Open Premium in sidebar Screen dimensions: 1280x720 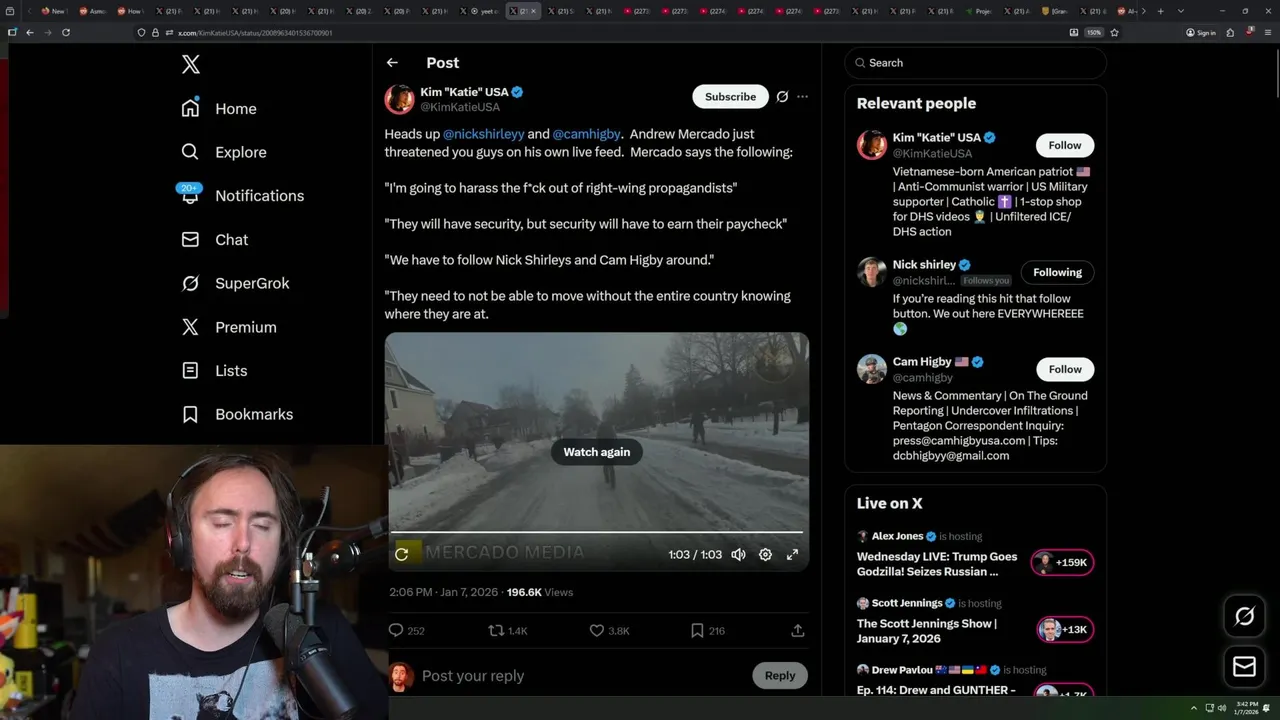228,327
